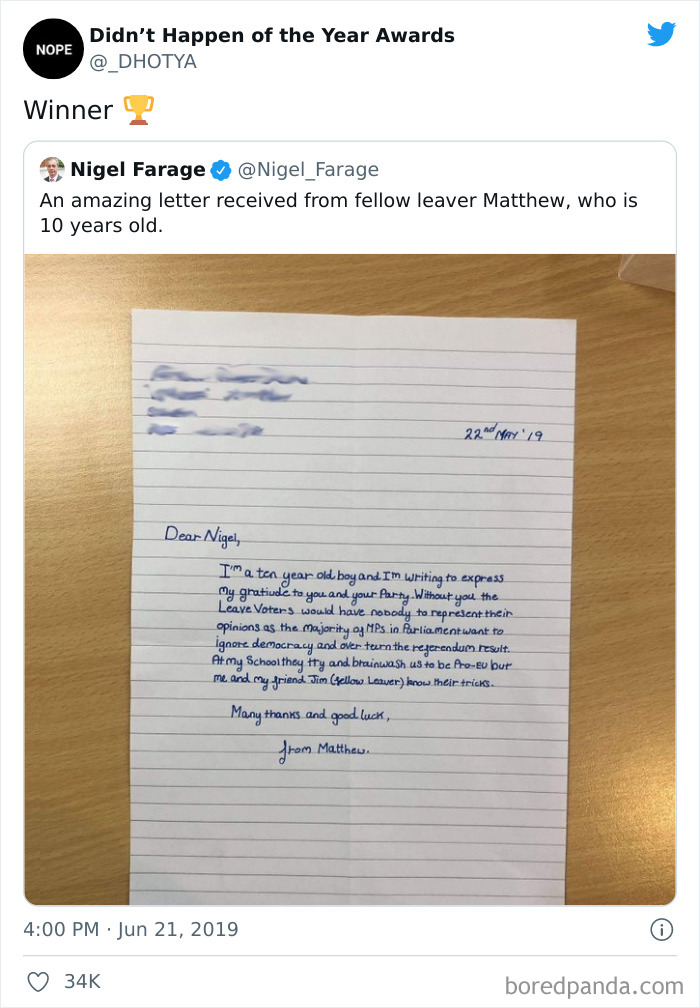The width and height of the screenshot is (700, 1008).
Task: Click the trophy emoji after Winner
Action: pos(137,110)
